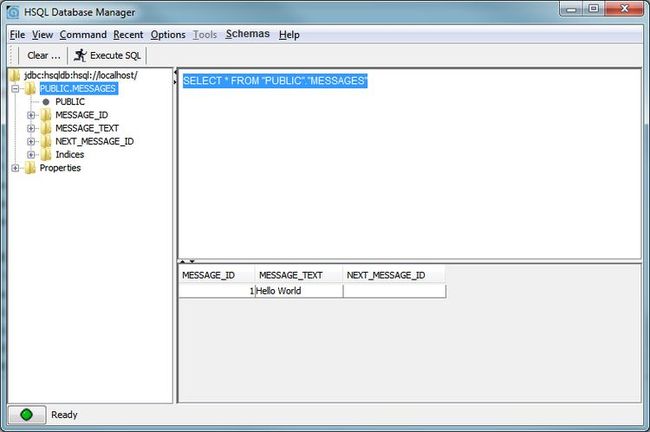Expand the MESSAGE_TEXT tree node
Viewport: 650px width, 432px height.
pyautogui.click(x=31, y=128)
